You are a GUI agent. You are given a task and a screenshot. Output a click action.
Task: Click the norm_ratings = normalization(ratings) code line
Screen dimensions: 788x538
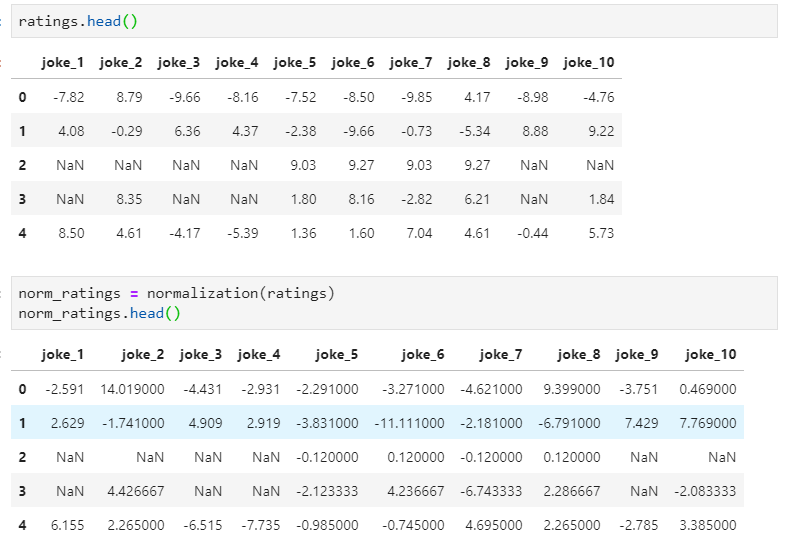pos(176,294)
